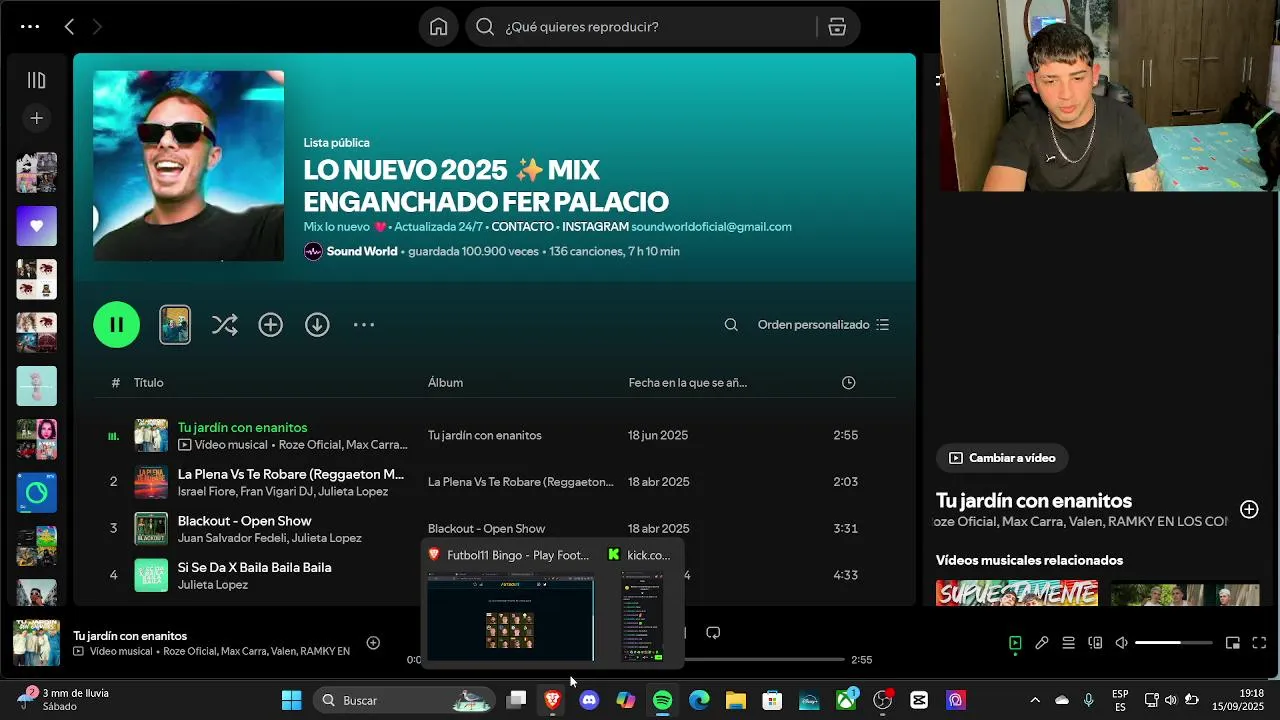1280x720 pixels.
Task: Open Liked Songs heart playlist in sidebar
Action: [36, 226]
